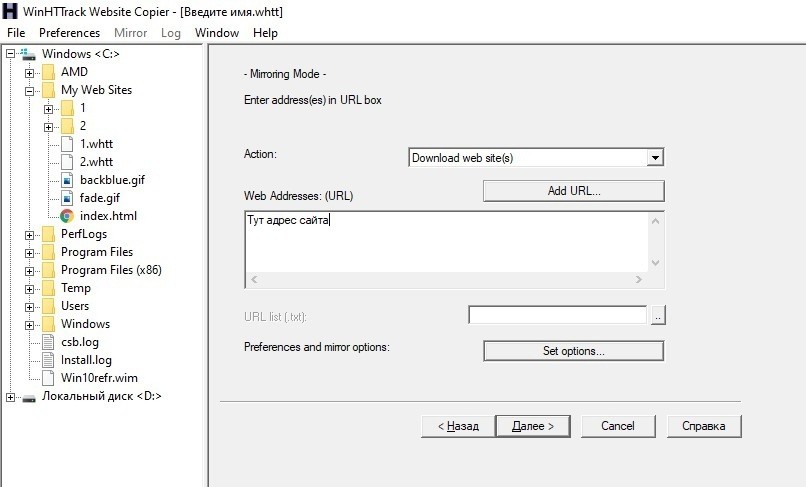Image resolution: width=806 pixels, height=487 pixels.
Task: Click the Add URL... button
Action: pos(574,191)
